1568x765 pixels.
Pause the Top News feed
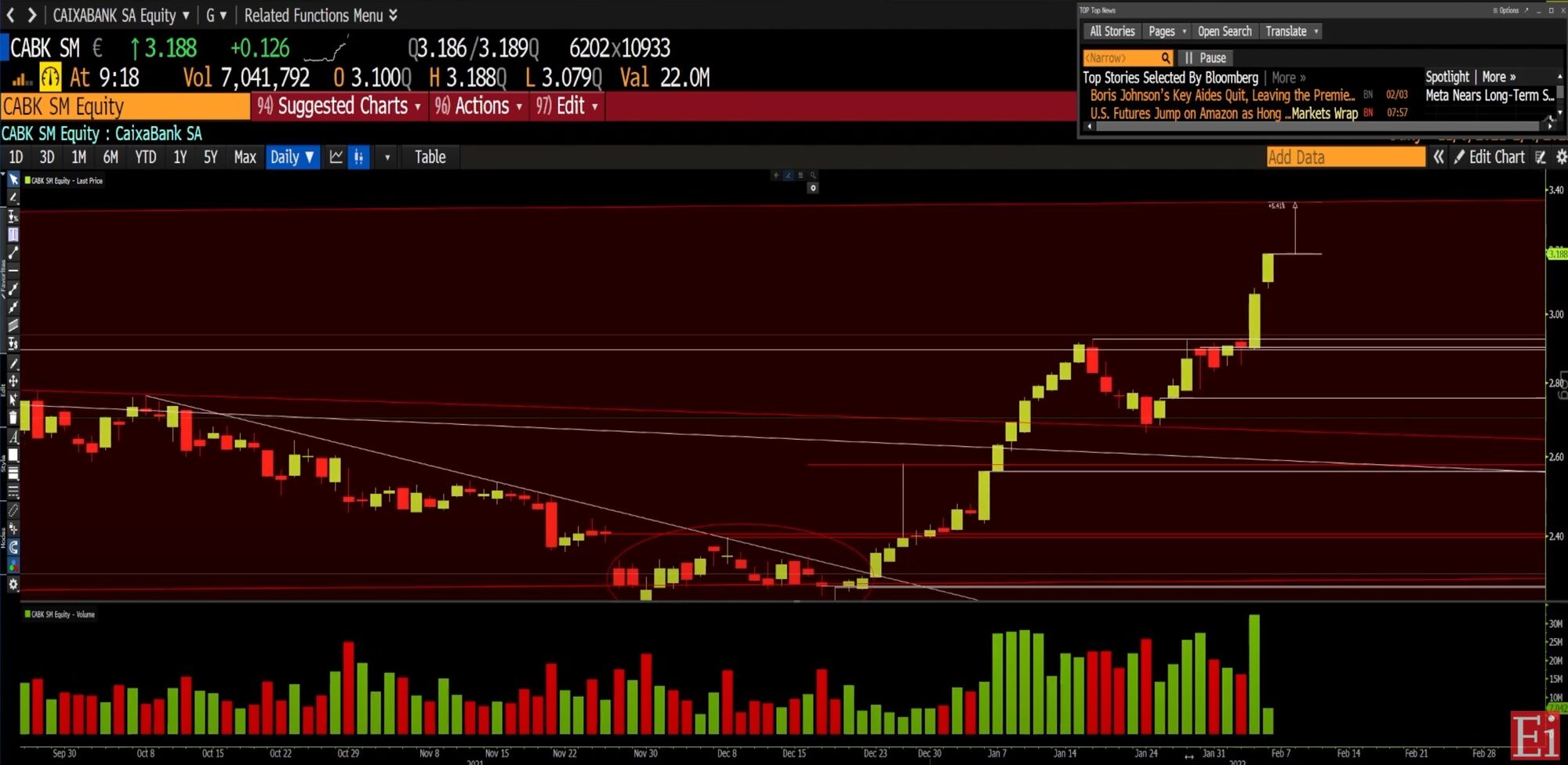point(1206,58)
